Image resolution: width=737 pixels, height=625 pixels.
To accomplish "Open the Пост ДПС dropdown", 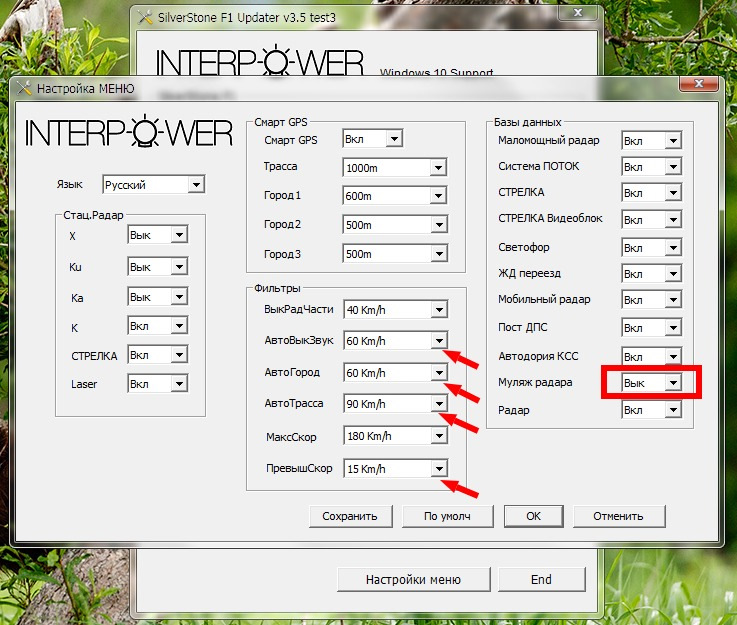I will [x=651, y=328].
